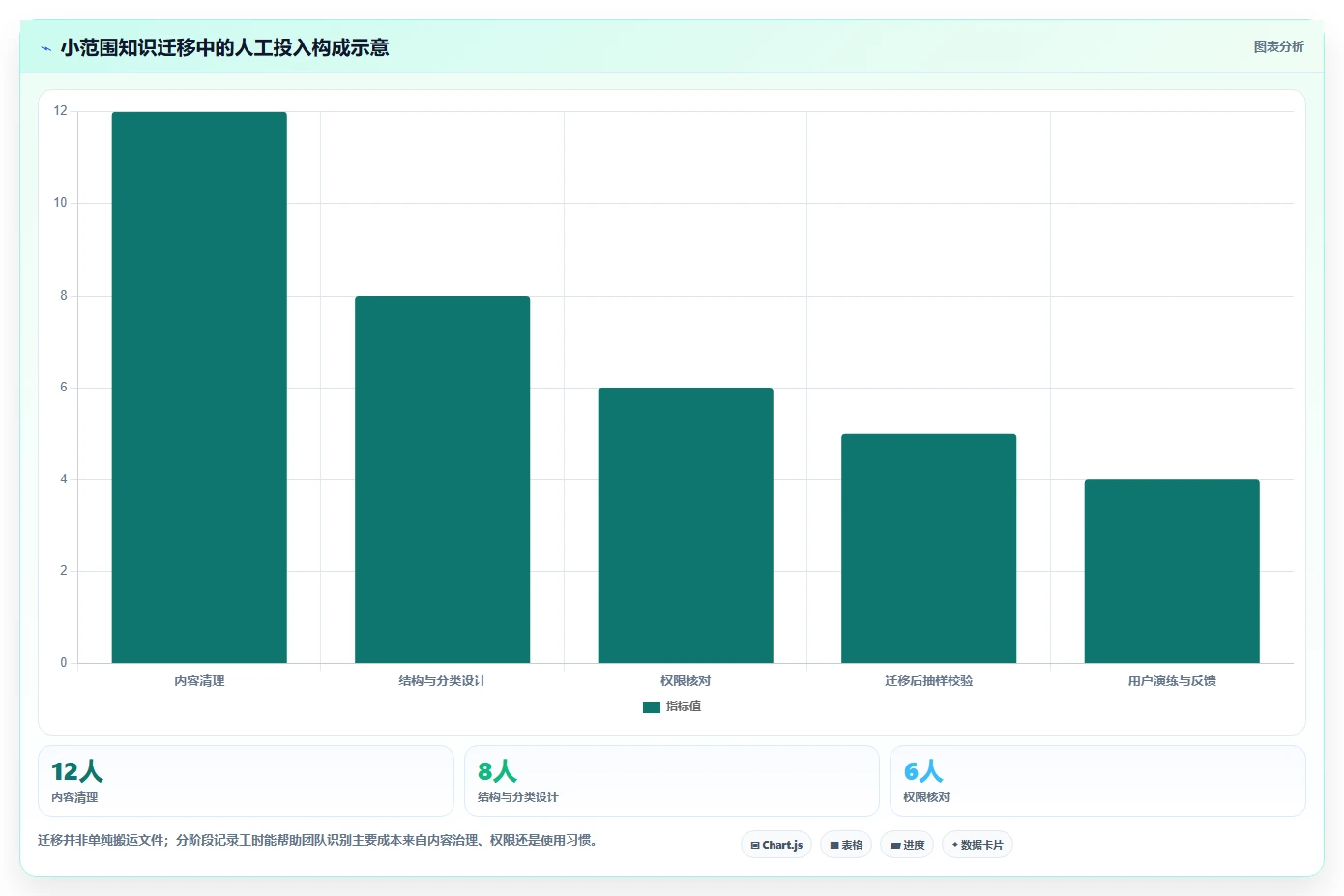Click the y-axis value 4
1344x896 pixels.
point(64,479)
